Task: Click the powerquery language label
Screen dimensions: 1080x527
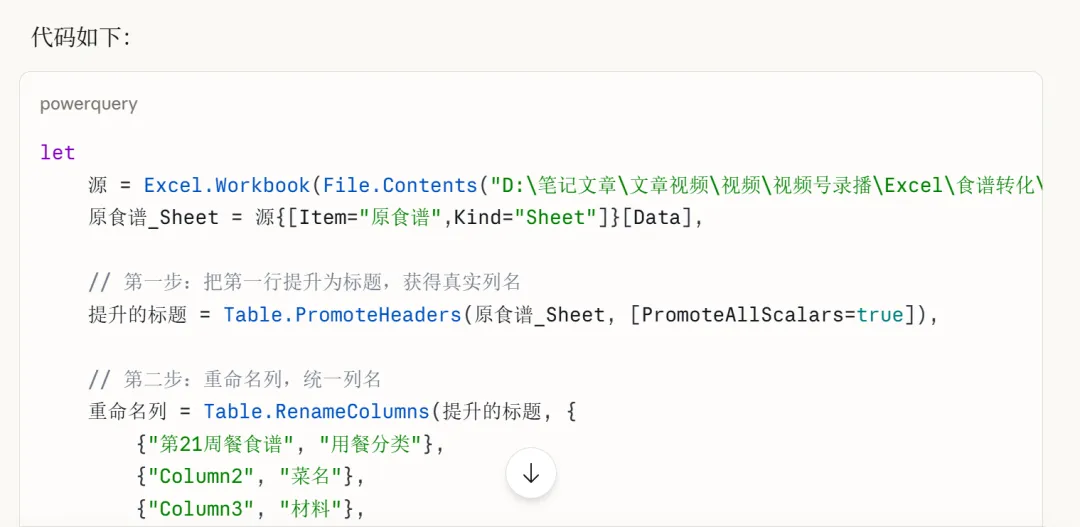Action: [x=88, y=104]
